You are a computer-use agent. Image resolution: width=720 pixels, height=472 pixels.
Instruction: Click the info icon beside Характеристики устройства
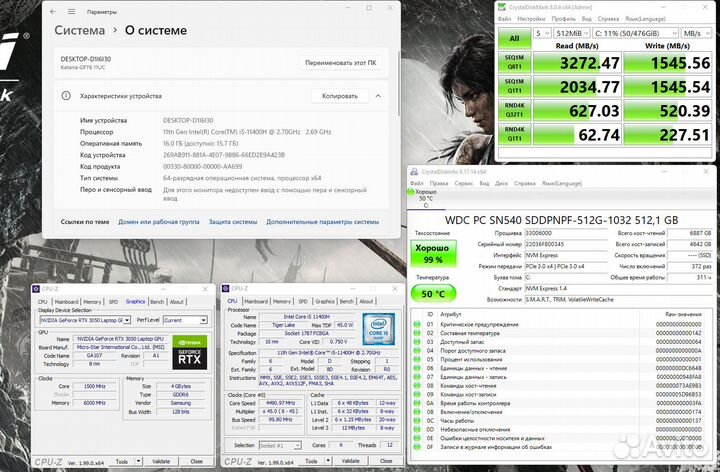(66, 96)
